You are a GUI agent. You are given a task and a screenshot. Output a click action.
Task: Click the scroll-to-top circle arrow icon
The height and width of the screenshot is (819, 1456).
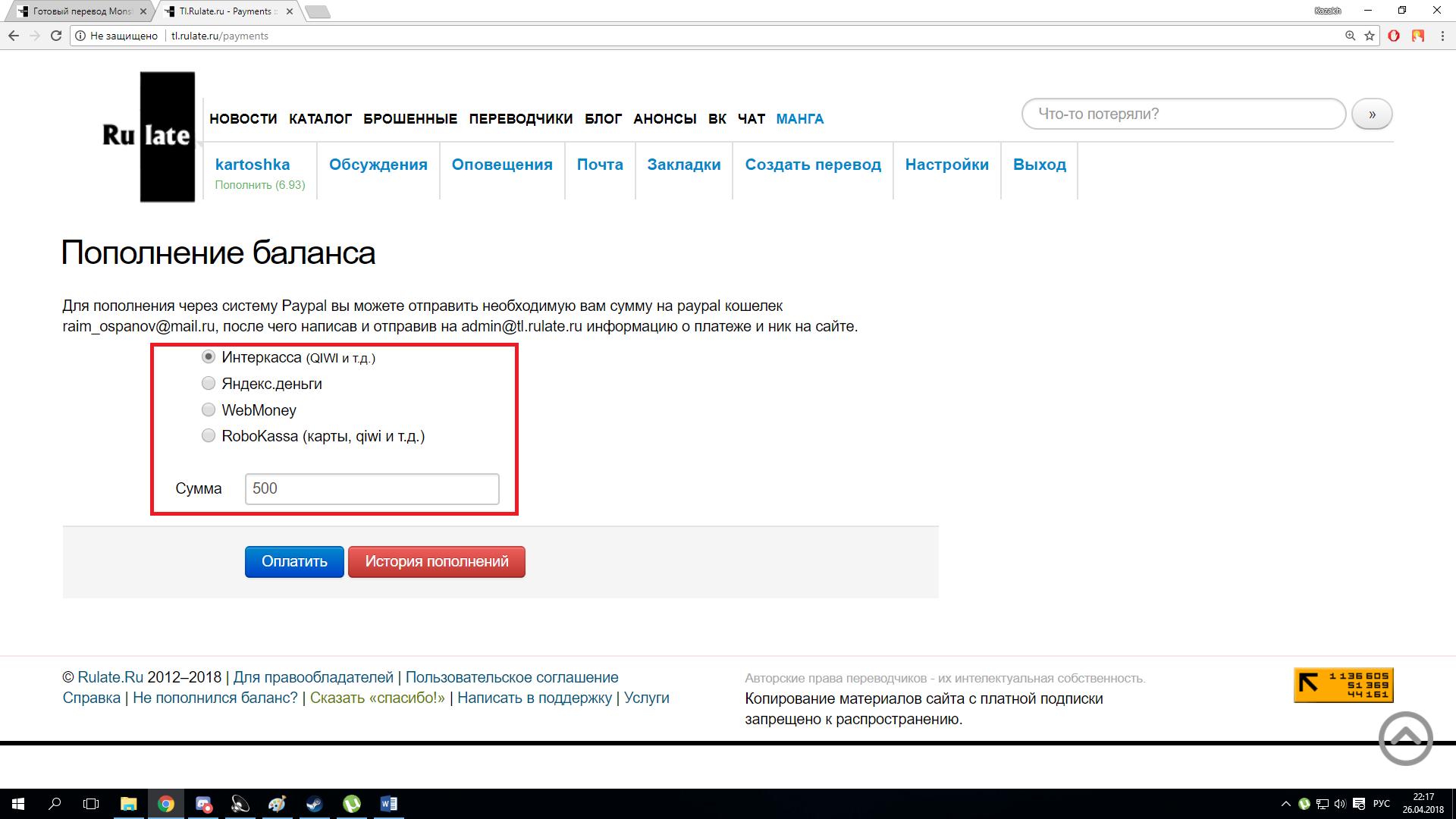click(1405, 738)
